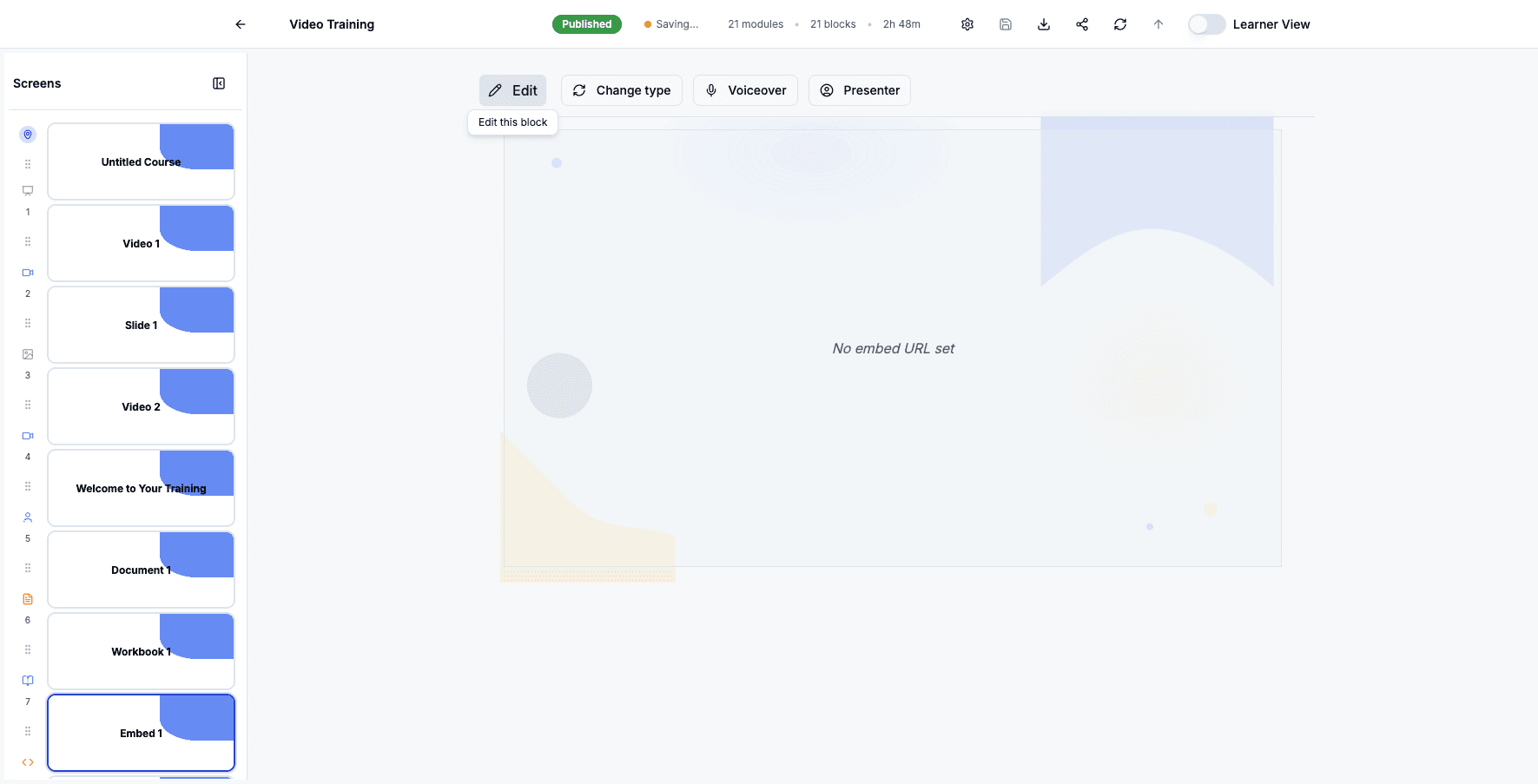Click the code icon next to Embed 1
Screen dimensions: 1538x784
[27, 761]
